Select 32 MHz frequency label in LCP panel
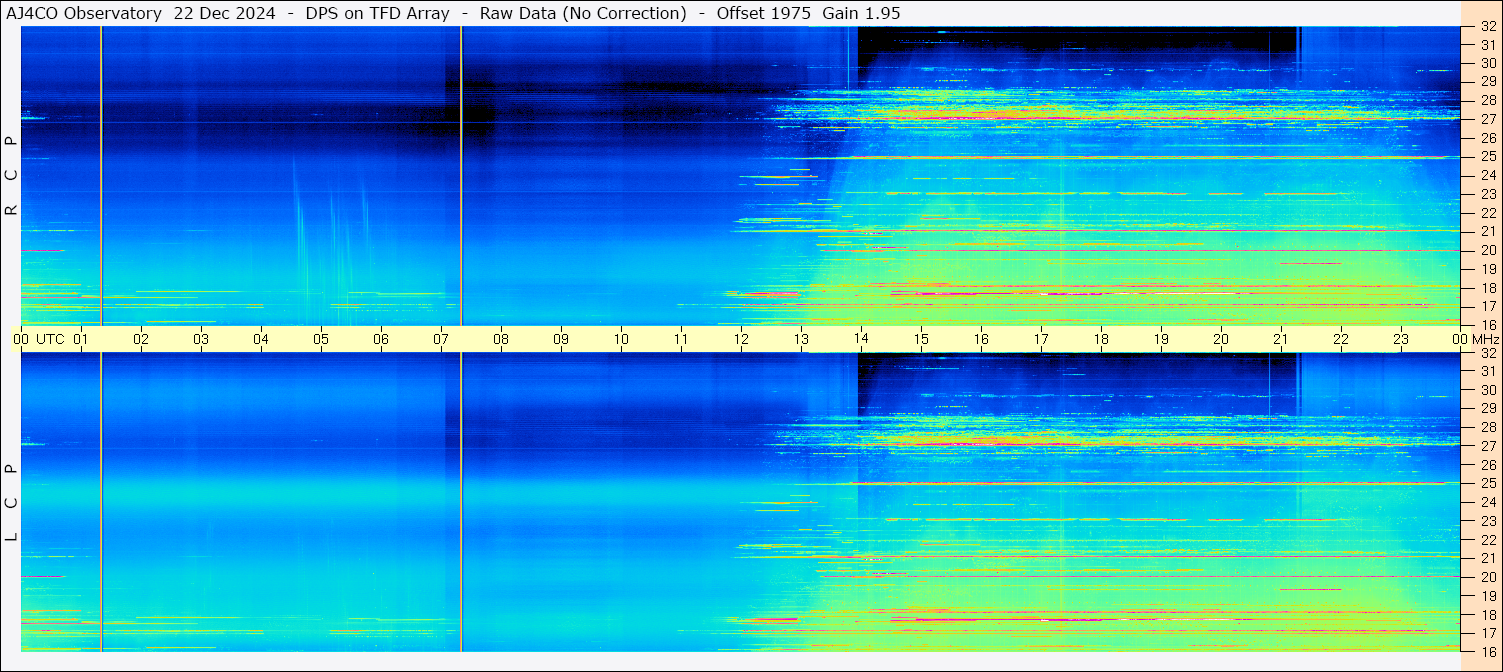Screen dimensions: 1503x672 tap(1487, 353)
